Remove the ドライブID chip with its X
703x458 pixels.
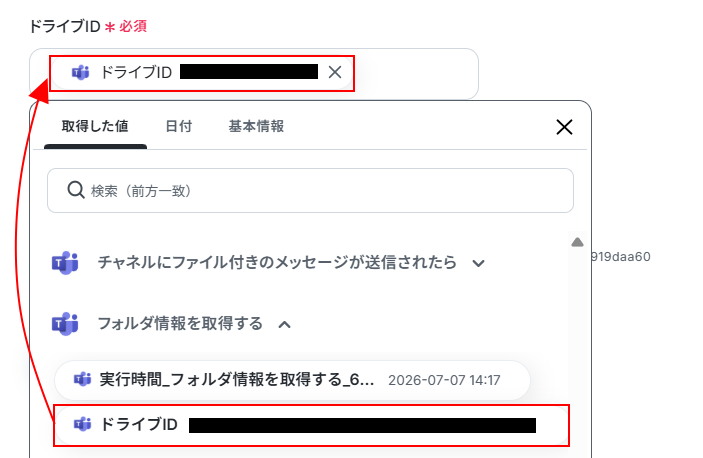tap(335, 72)
